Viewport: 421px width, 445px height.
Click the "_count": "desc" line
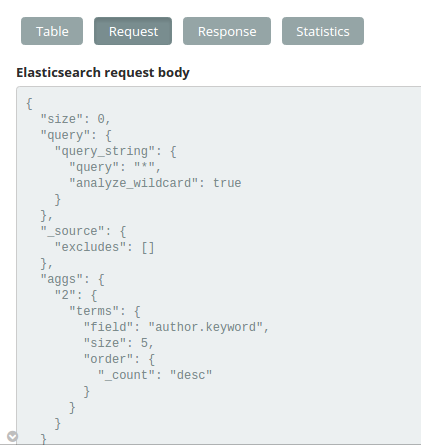coord(155,375)
